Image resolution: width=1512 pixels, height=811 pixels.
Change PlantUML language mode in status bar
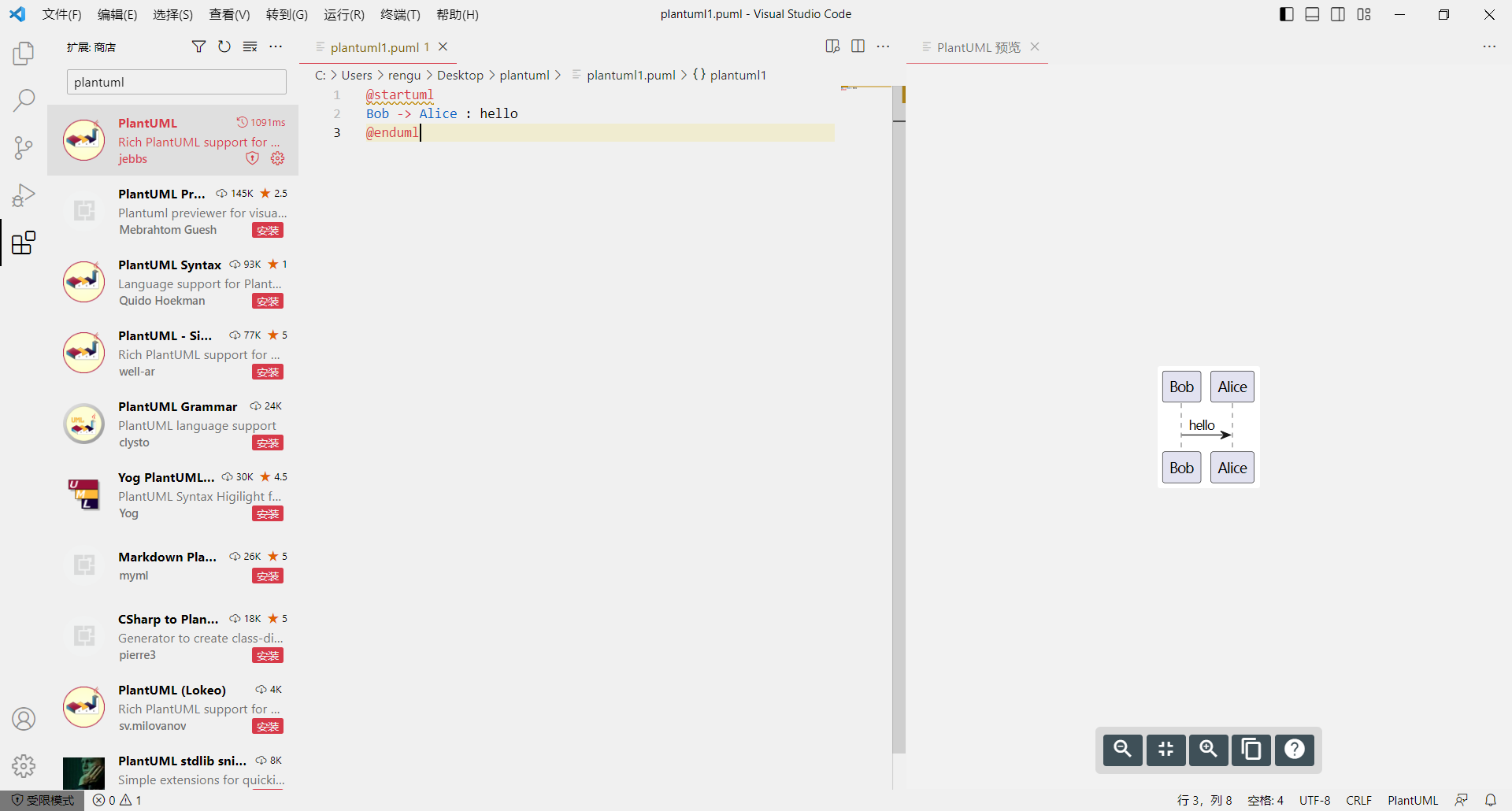1413,800
